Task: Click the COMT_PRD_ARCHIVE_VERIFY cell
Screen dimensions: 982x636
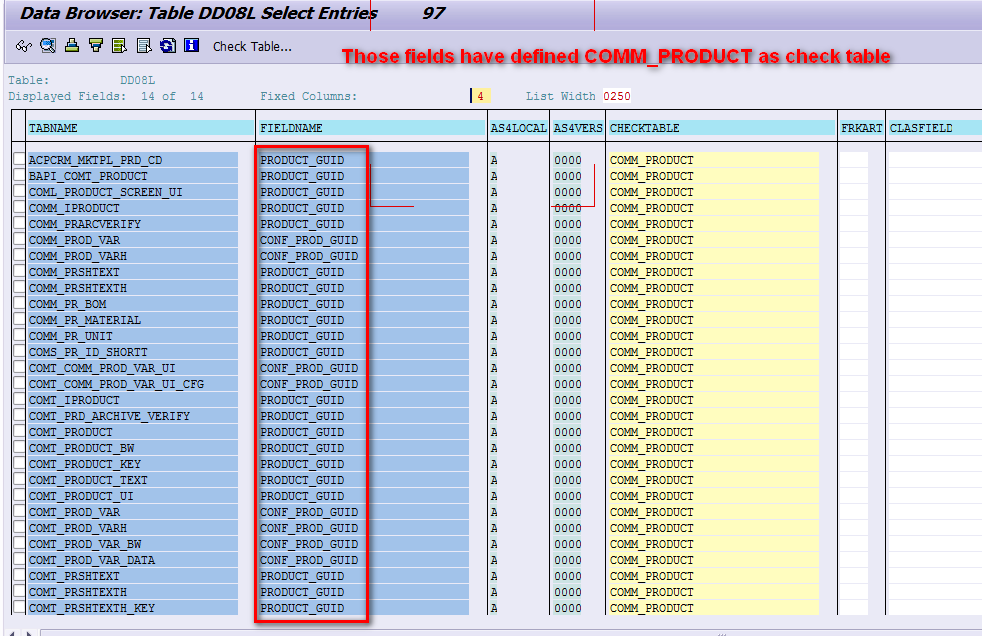Action: [x=132, y=416]
